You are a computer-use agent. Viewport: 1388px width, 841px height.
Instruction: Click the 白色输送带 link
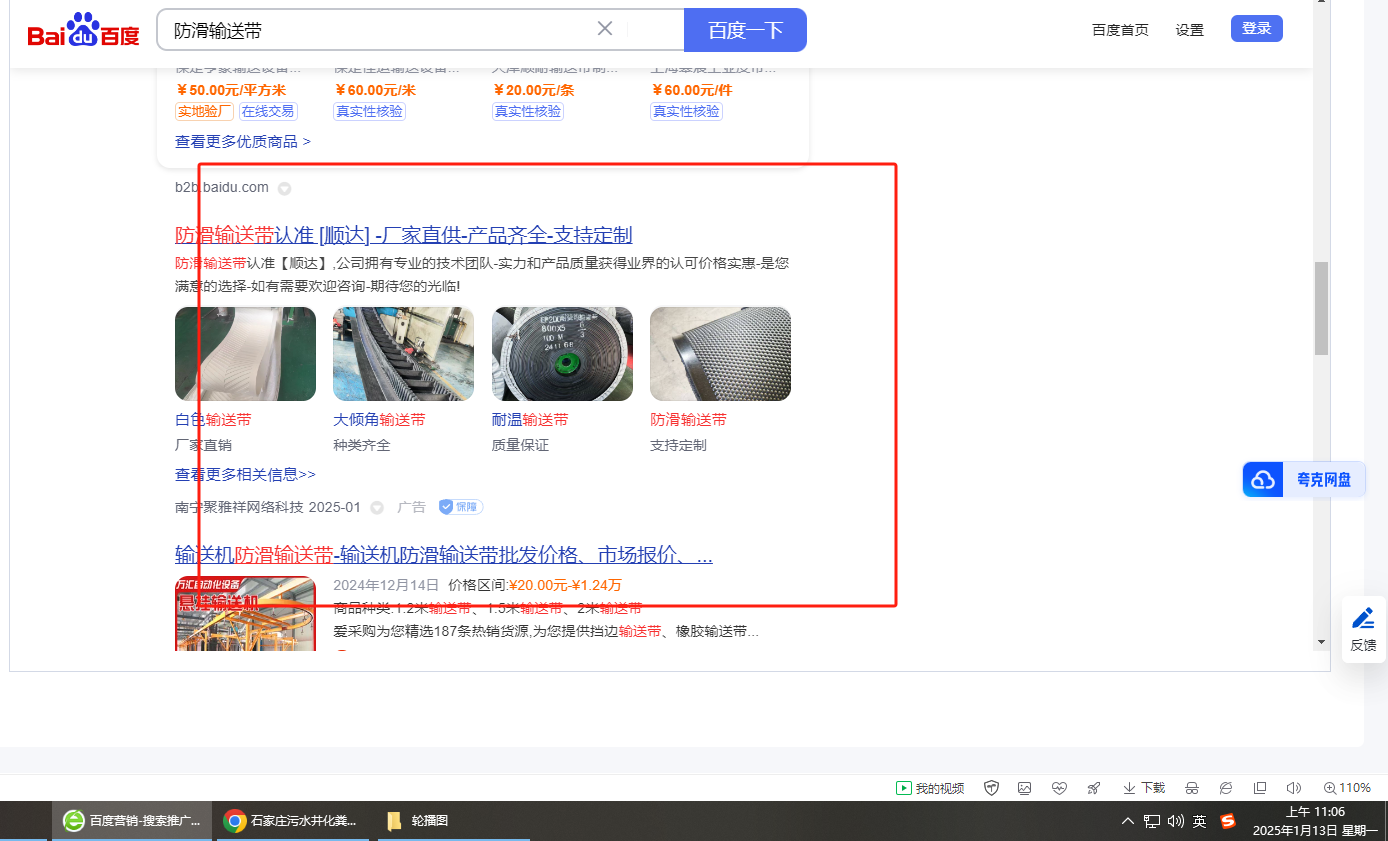point(213,420)
